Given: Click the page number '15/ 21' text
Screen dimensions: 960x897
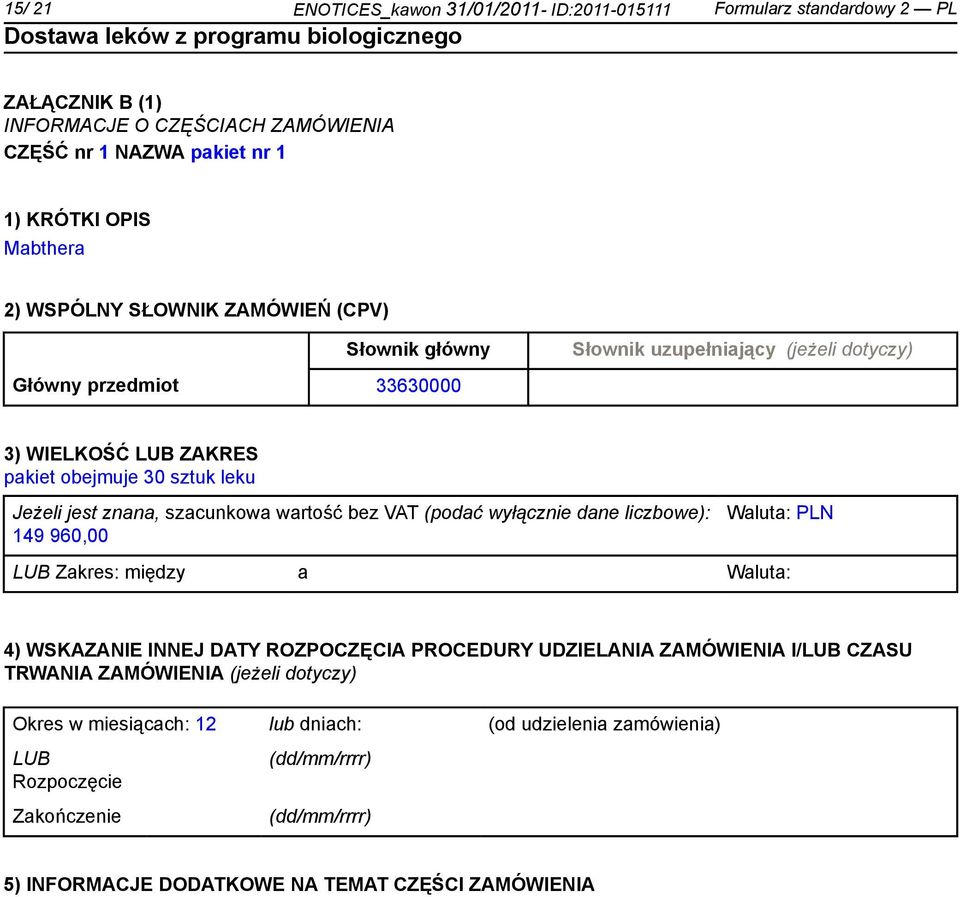Looking at the screenshot, I should pyautogui.click(x=28, y=9).
